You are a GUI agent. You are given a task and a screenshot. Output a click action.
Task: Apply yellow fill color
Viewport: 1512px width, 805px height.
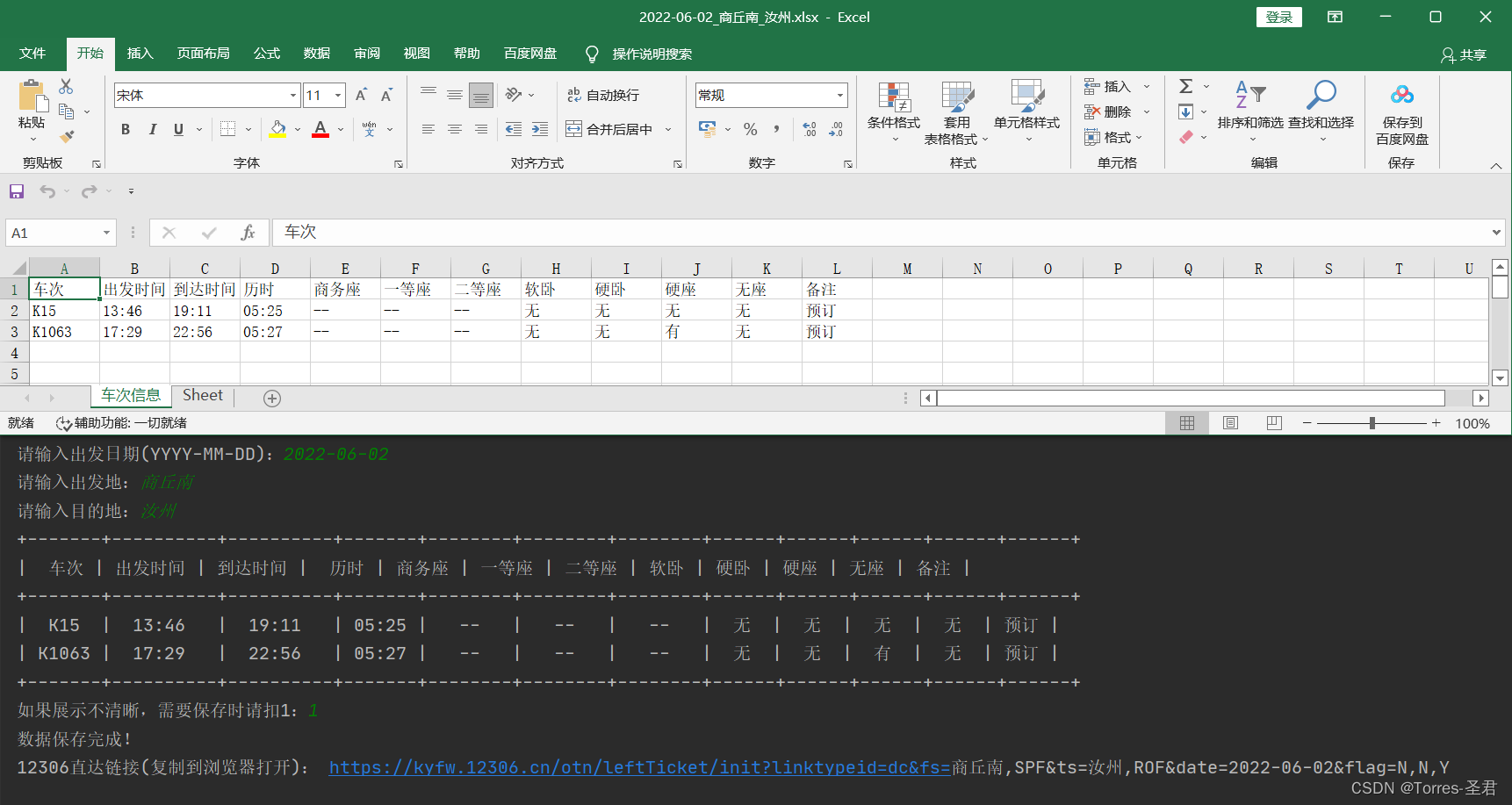(x=277, y=129)
